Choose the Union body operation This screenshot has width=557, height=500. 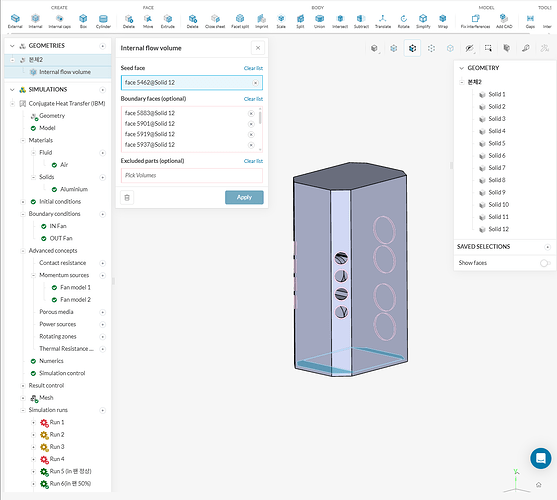point(319,21)
